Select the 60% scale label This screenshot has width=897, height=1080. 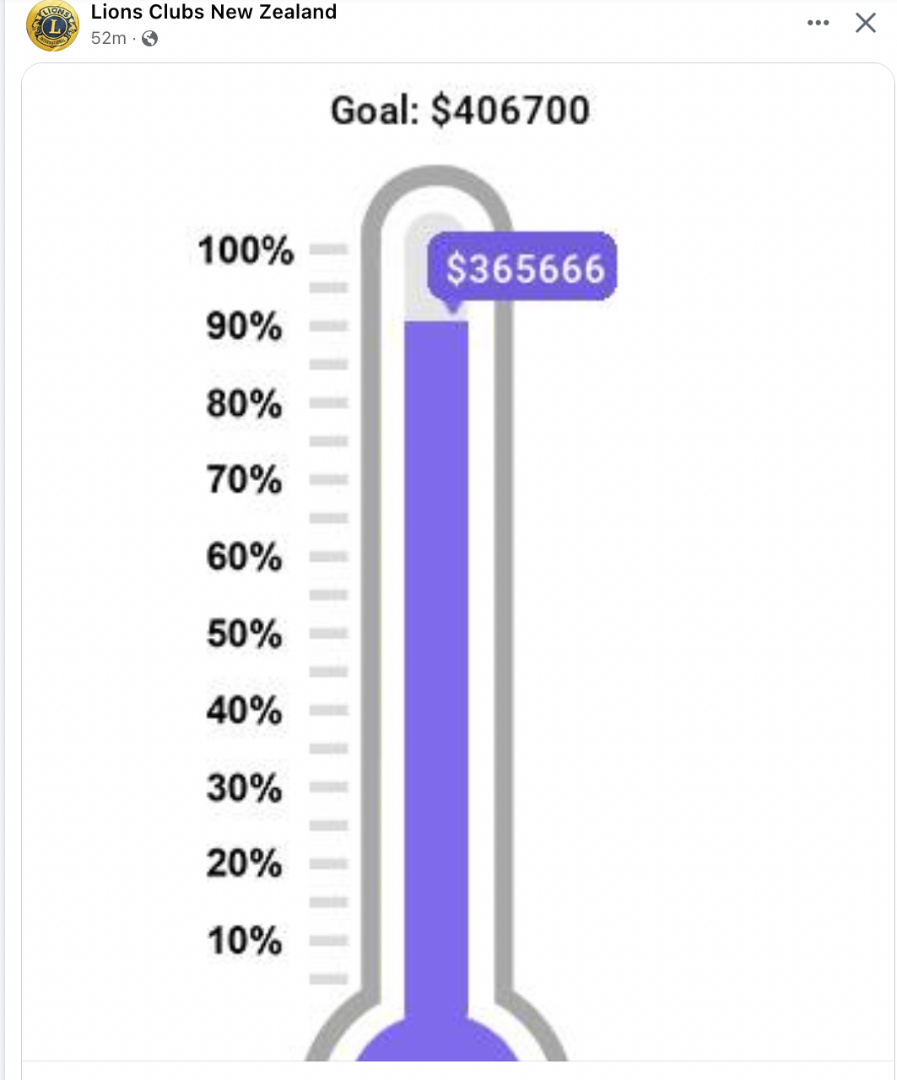pyautogui.click(x=245, y=557)
